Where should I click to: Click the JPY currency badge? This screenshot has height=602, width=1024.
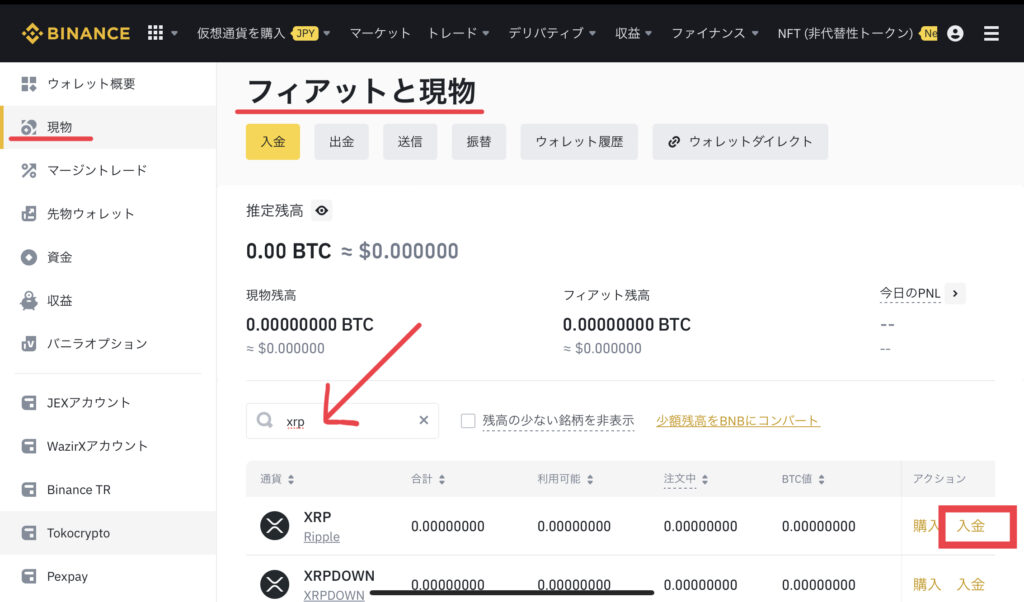305,33
